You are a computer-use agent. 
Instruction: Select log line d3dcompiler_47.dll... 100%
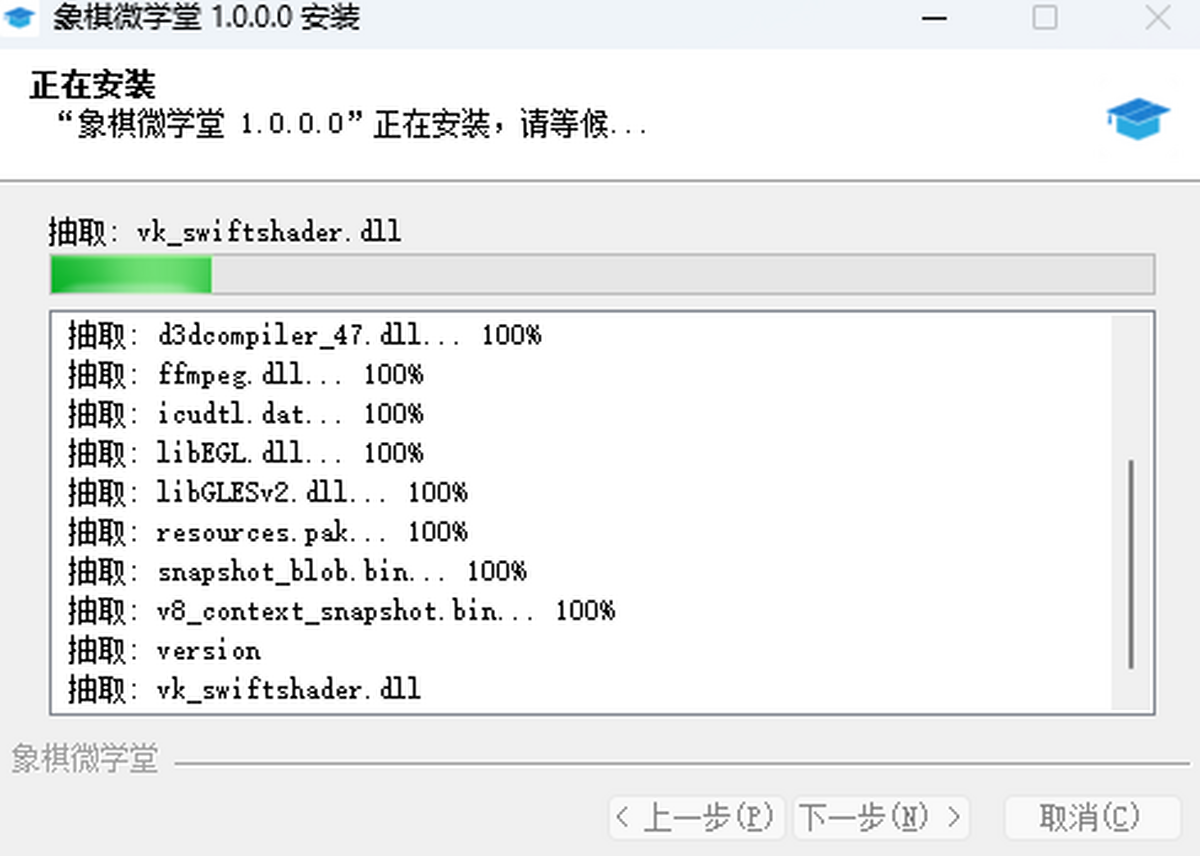[305, 335]
